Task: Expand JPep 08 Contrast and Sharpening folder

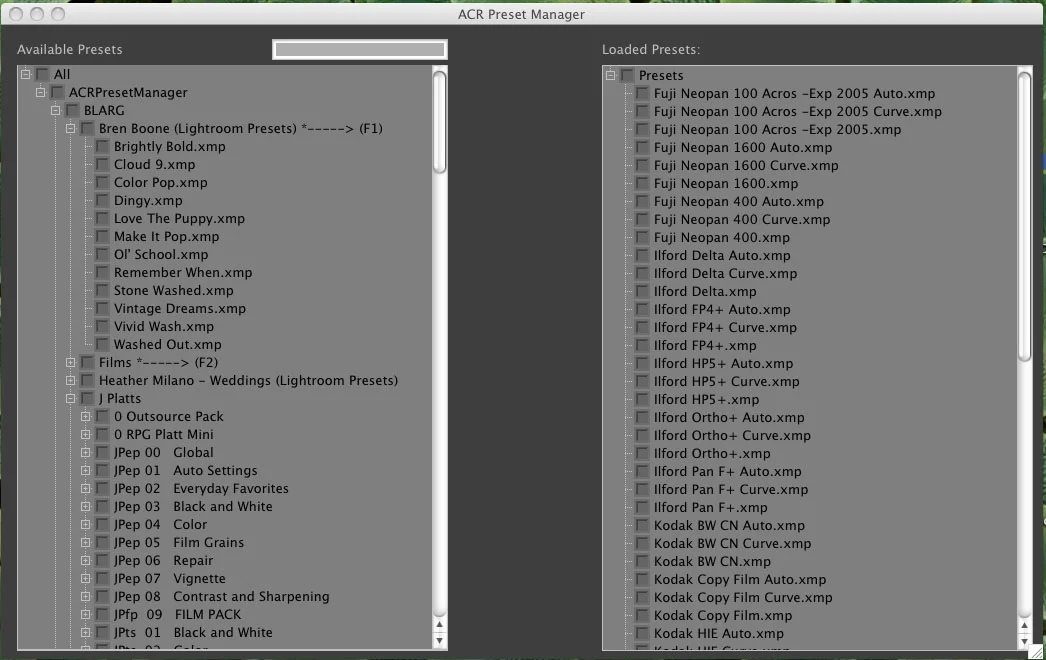Action: [85, 597]
